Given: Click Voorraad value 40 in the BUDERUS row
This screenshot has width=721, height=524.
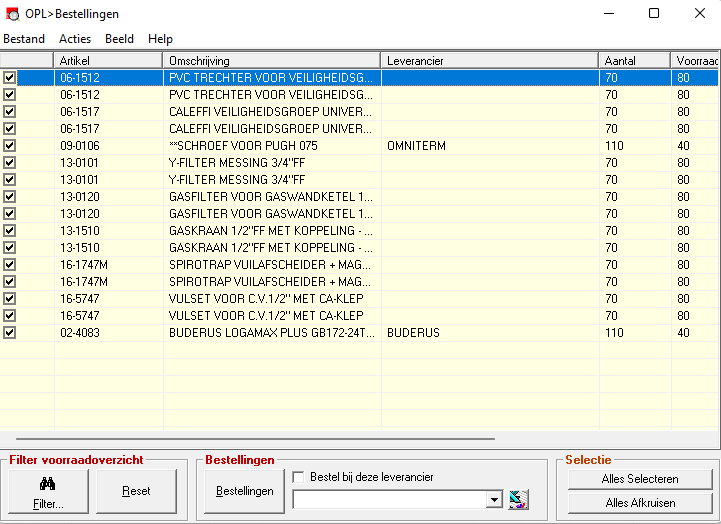Looking at the screenshot, I should 683,333.
